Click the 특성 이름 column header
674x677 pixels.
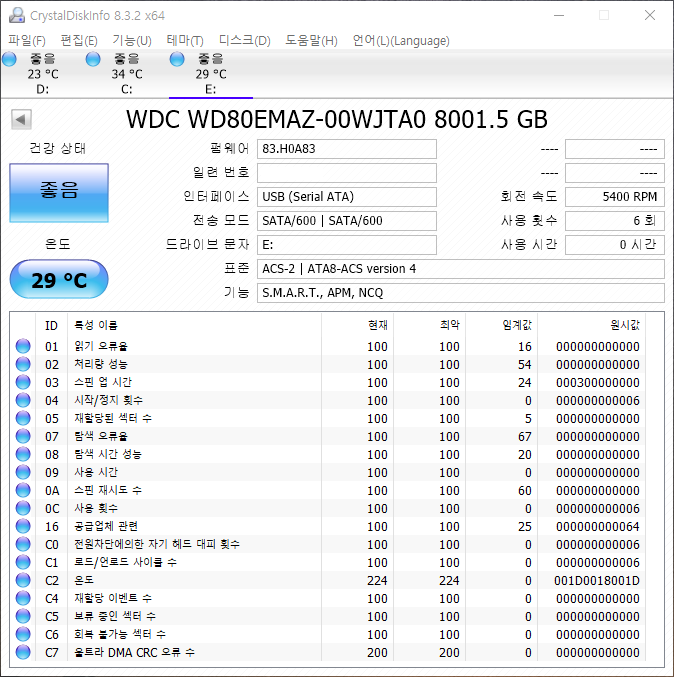click(194, 325)
